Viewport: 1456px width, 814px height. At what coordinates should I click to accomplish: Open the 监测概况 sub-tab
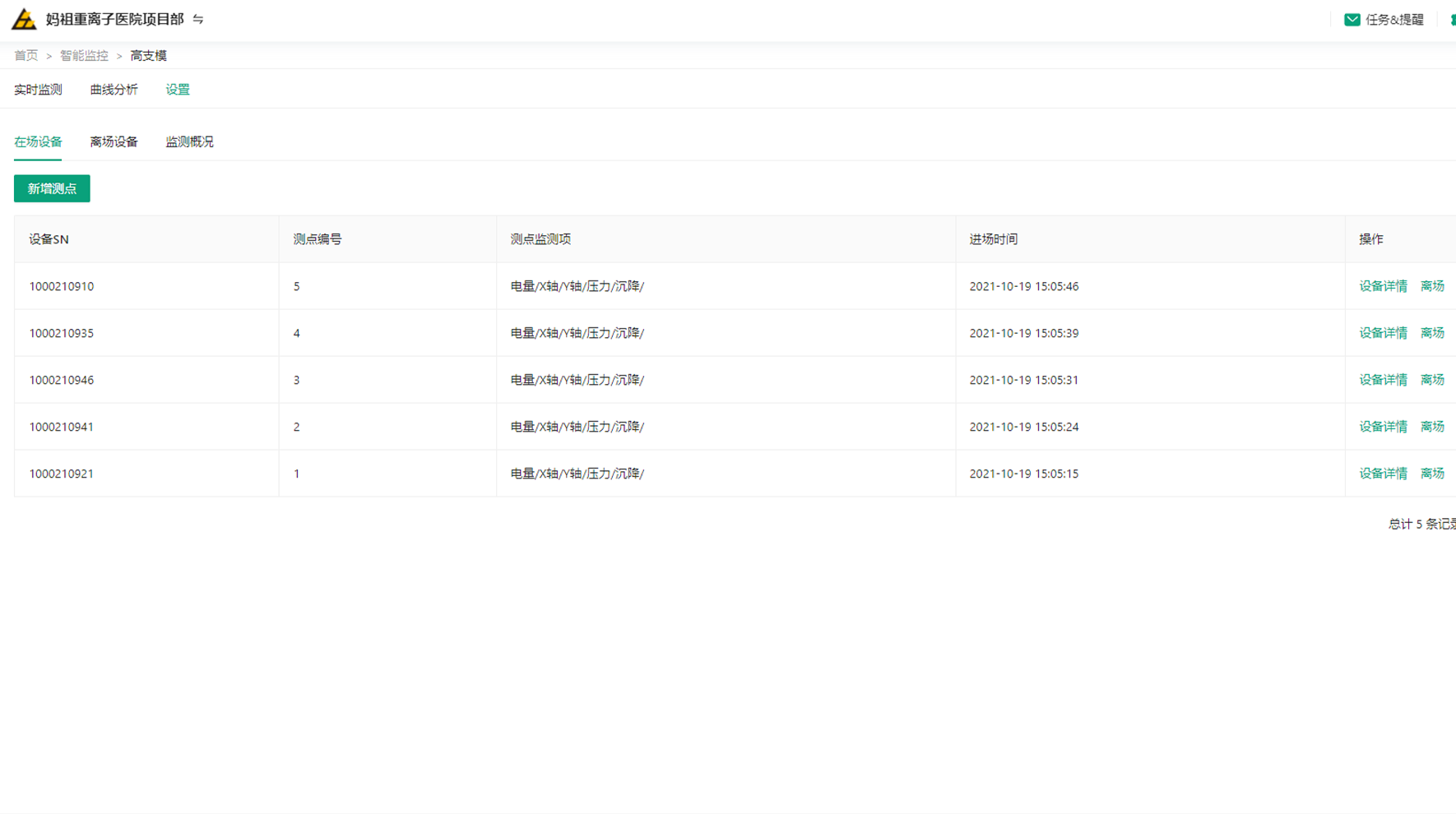click(x=189, y=141)
